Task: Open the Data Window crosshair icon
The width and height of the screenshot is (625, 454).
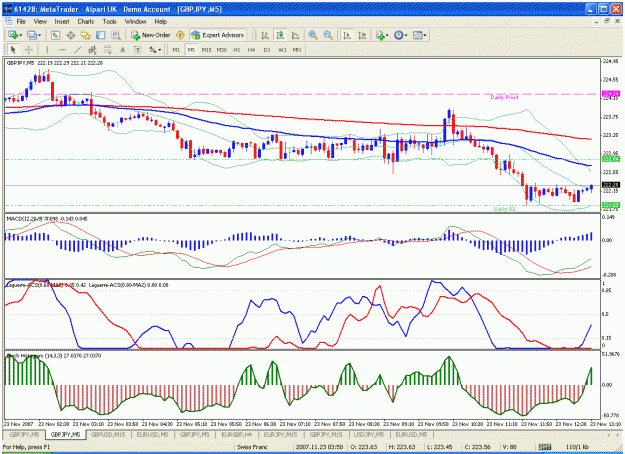Action: 71,35
